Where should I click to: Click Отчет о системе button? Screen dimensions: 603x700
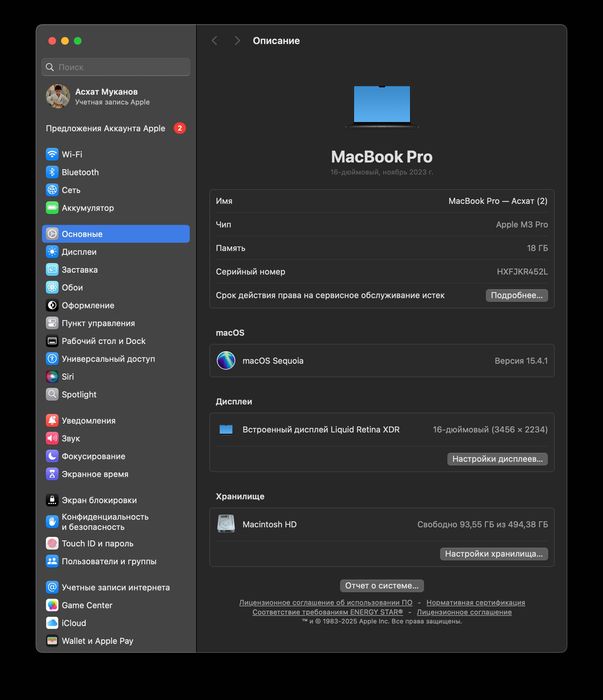coord(382,585)
